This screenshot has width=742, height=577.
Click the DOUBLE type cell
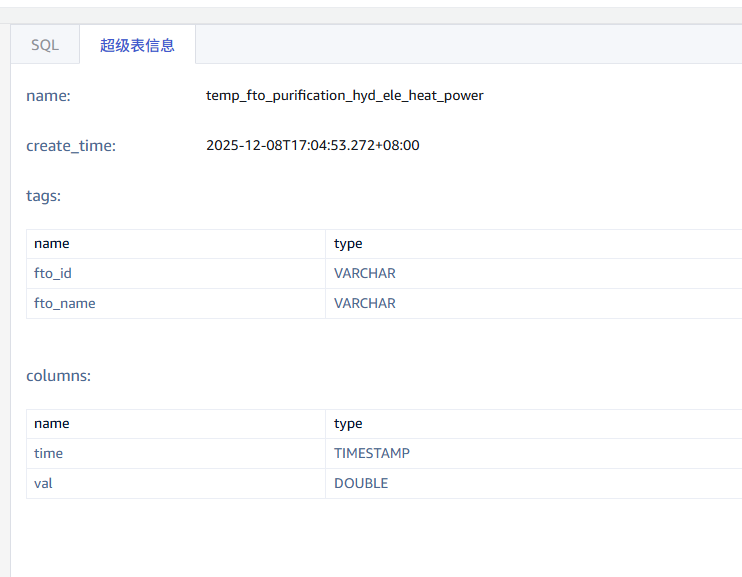(361, 483)
